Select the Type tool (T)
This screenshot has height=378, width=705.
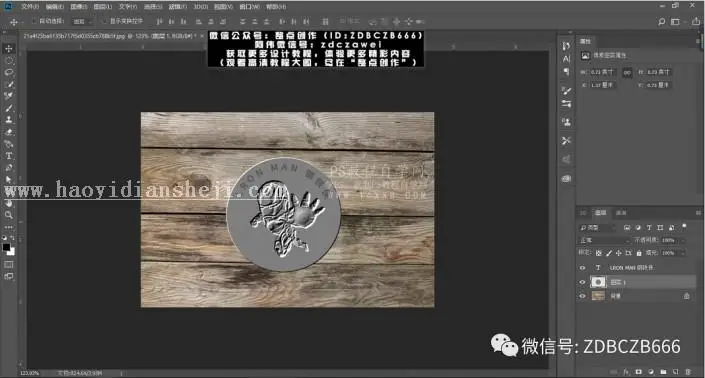9,156
